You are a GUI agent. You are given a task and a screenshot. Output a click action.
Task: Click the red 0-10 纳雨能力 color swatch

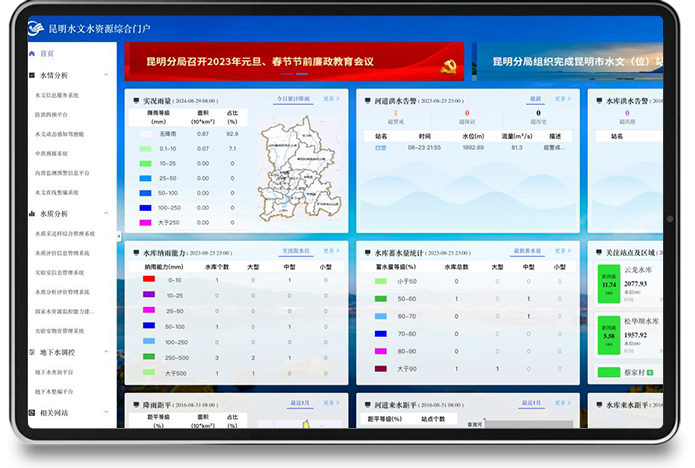coord(149,280)
